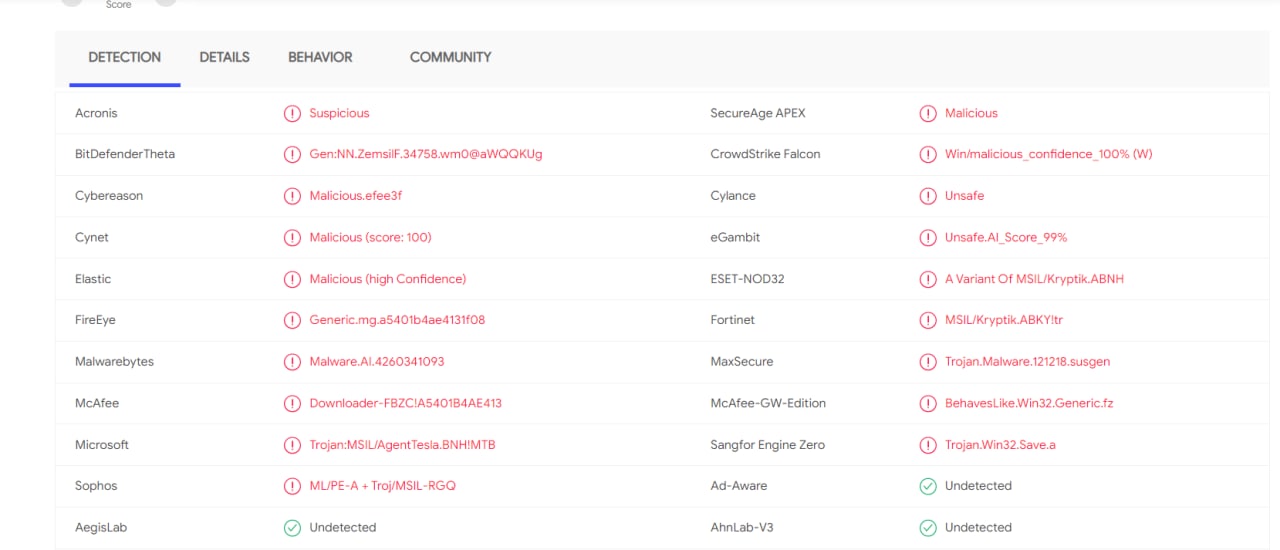1280x550 pixels.
Task: Click SecureAge APEX's Malicious result text
Action: 971,113
